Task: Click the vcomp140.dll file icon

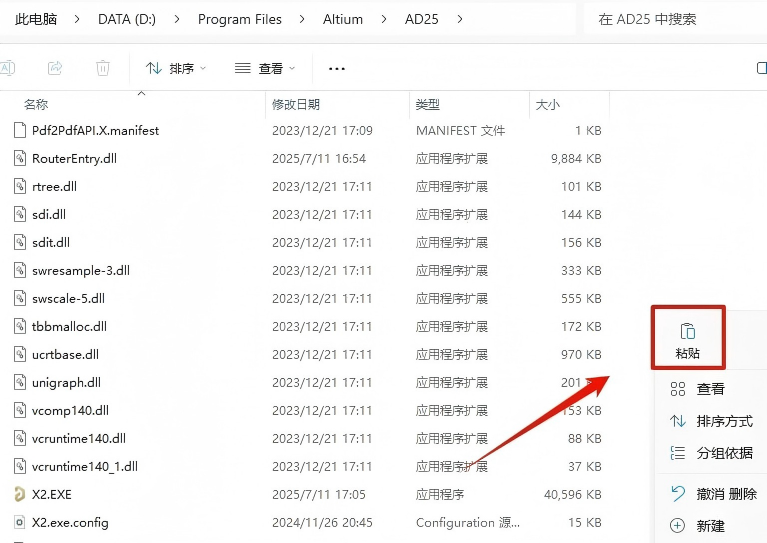Action: pyautogui.click(x=20, y=410)
